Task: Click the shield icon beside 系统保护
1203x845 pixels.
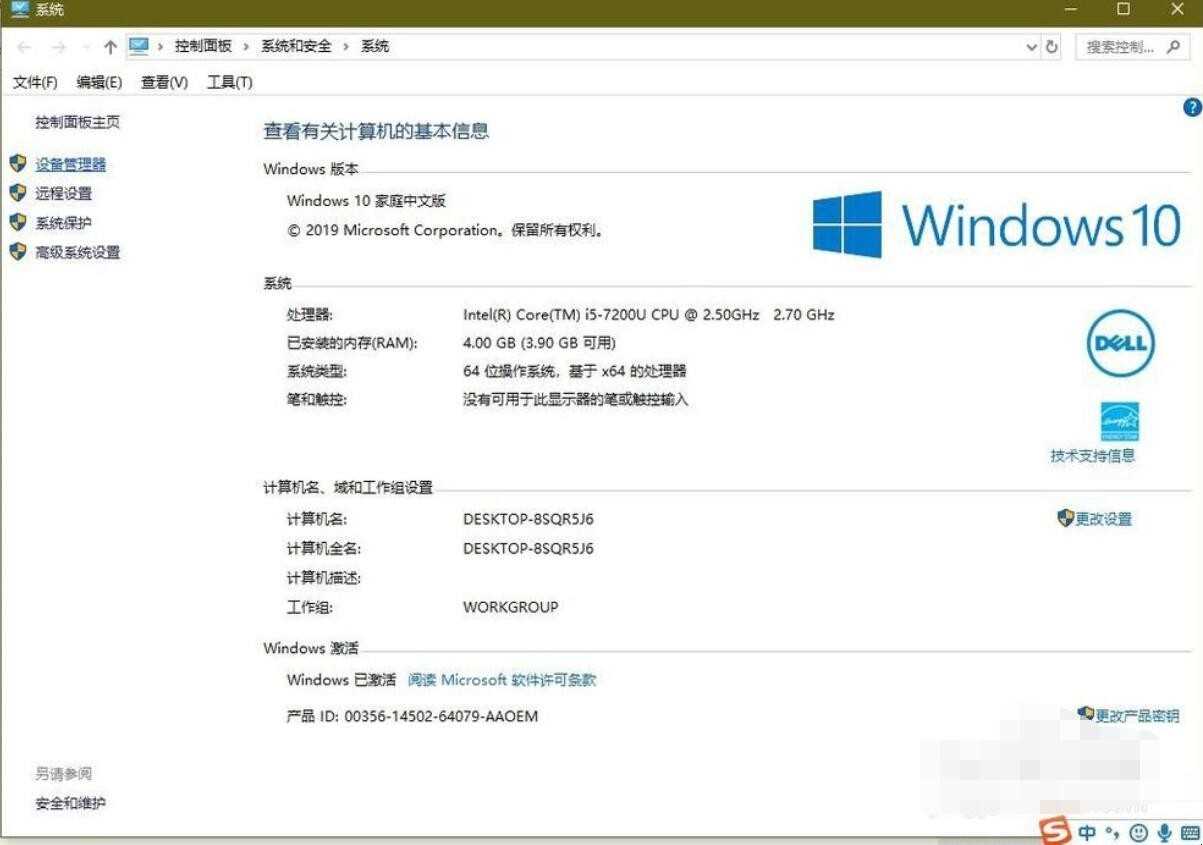Action: click(x=17, y=222)
